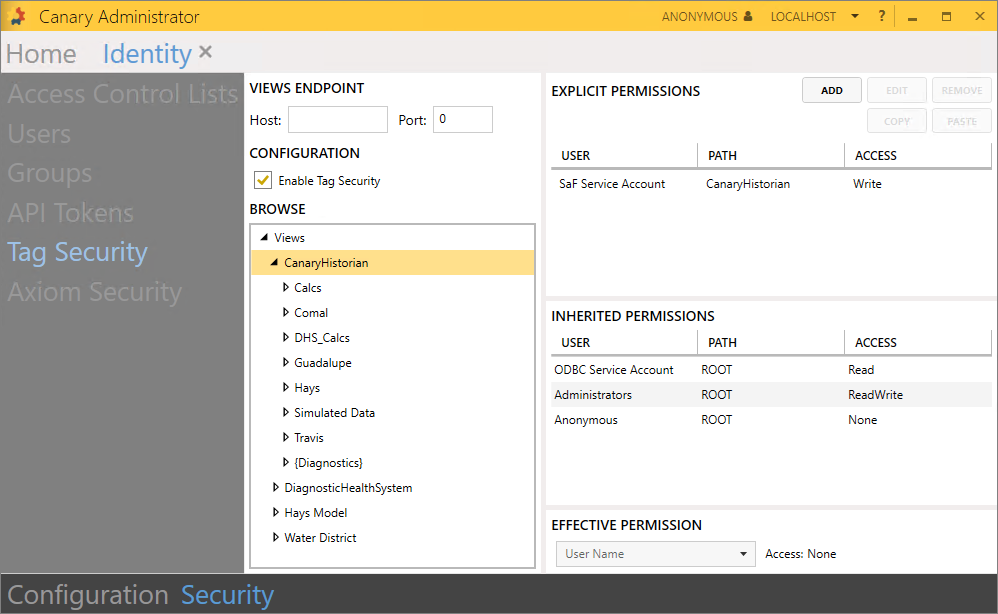Expand the Simulated Data tree node
This screenshot has height=614, width=998.
coord(286,412)
